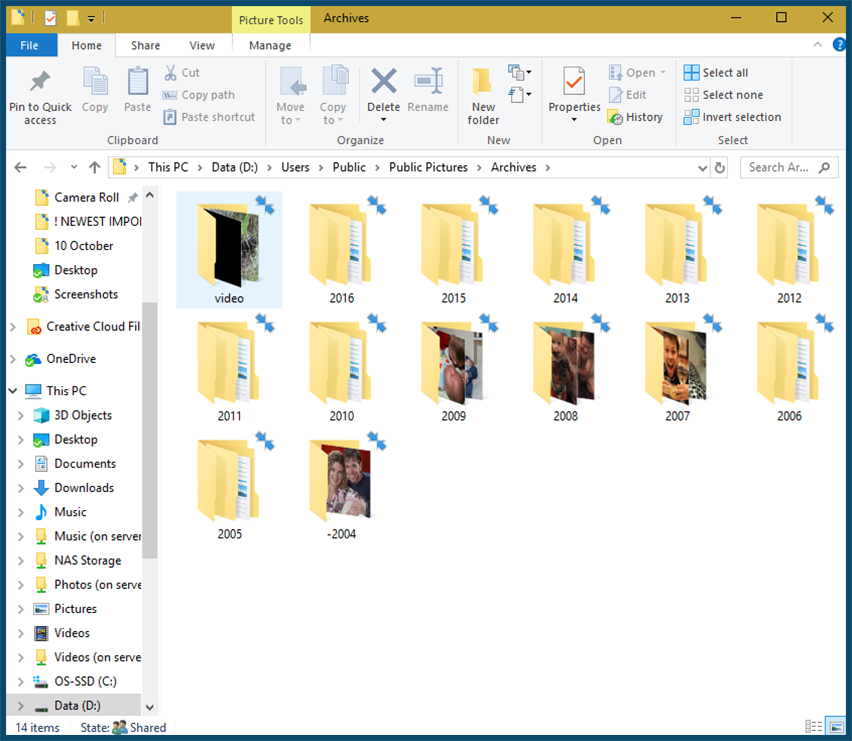Screen dimensions: 852x741
Task: Click Edit in the Open group
Action: 628,95
